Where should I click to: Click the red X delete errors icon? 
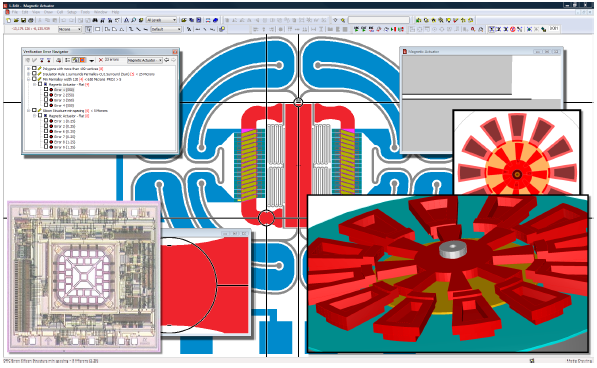(x=101, y=60)
